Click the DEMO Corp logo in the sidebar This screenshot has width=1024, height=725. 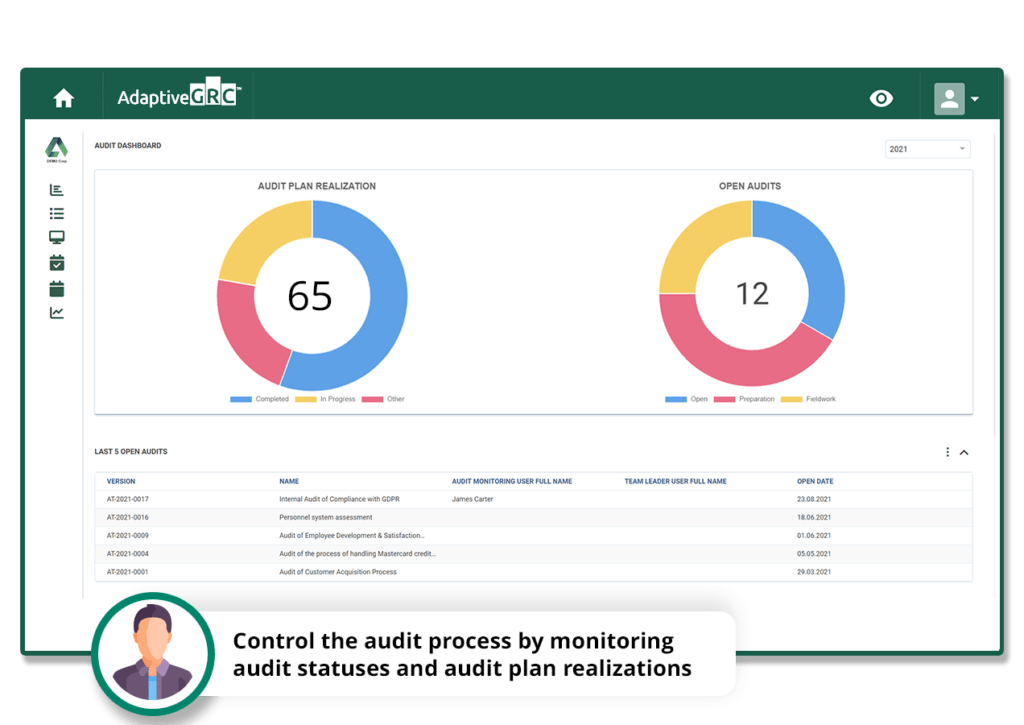pos(57,146)
